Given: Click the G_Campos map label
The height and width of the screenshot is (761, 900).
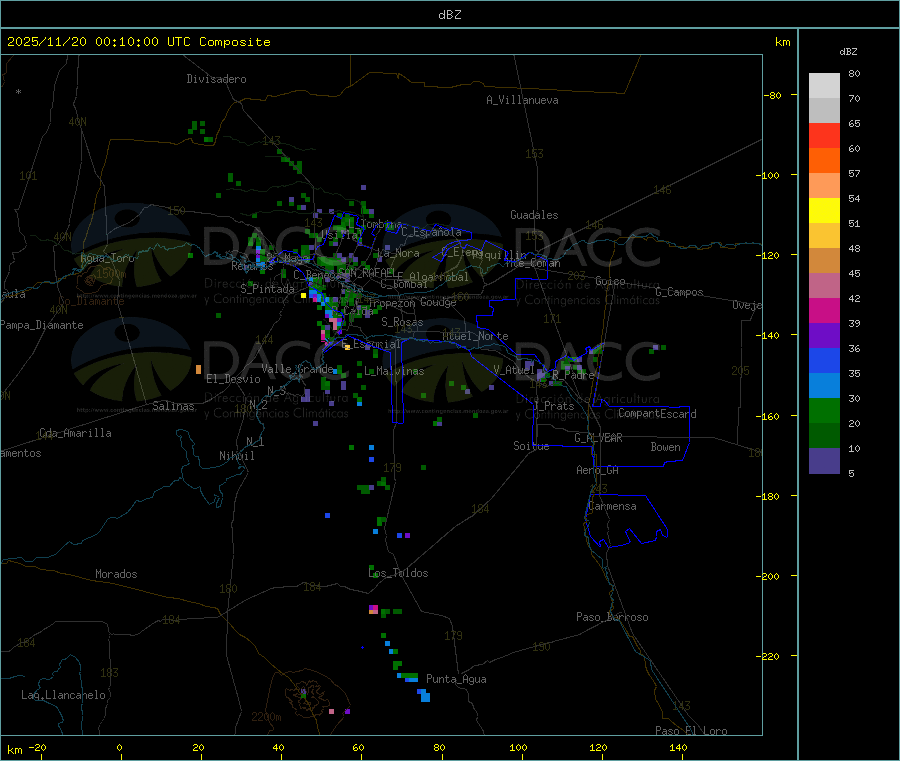Looking at the screenshot, I should point(679,292).
